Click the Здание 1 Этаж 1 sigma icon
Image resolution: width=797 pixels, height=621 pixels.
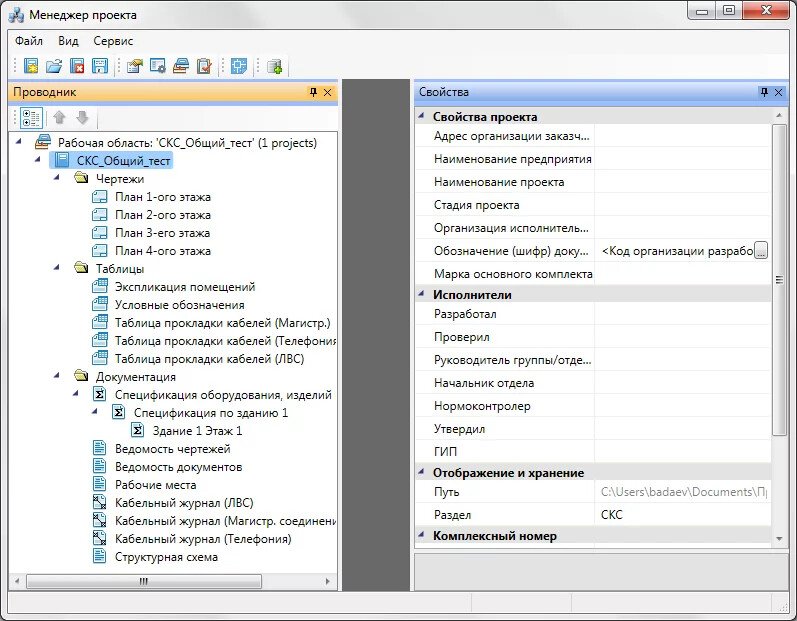pyautogui.click(x=137, y=430)
